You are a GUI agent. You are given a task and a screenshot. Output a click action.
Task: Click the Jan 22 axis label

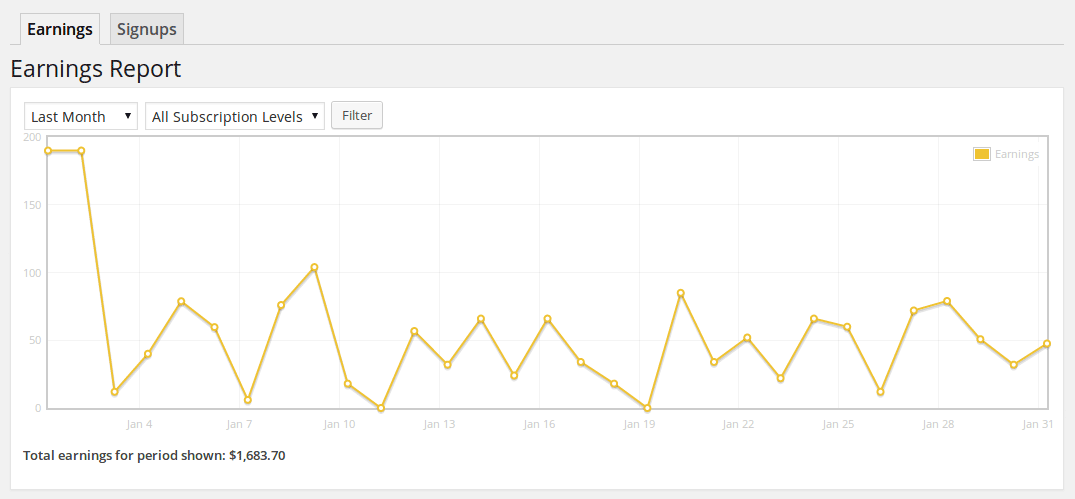pyautogui.click(x=738, y=424)
